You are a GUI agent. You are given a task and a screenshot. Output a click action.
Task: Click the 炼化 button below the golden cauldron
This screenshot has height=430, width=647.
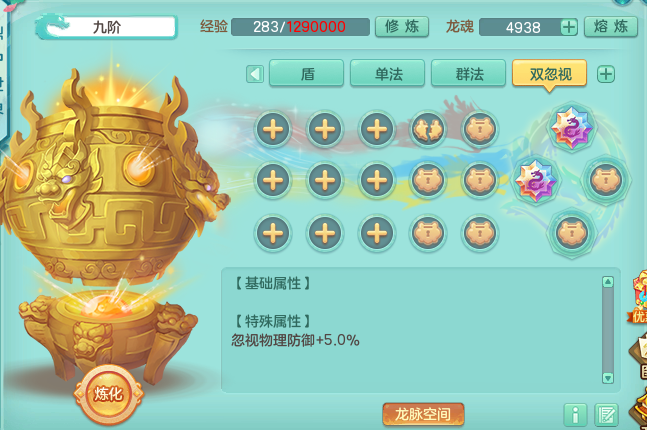pyautogui.click(x=109, y=394)
